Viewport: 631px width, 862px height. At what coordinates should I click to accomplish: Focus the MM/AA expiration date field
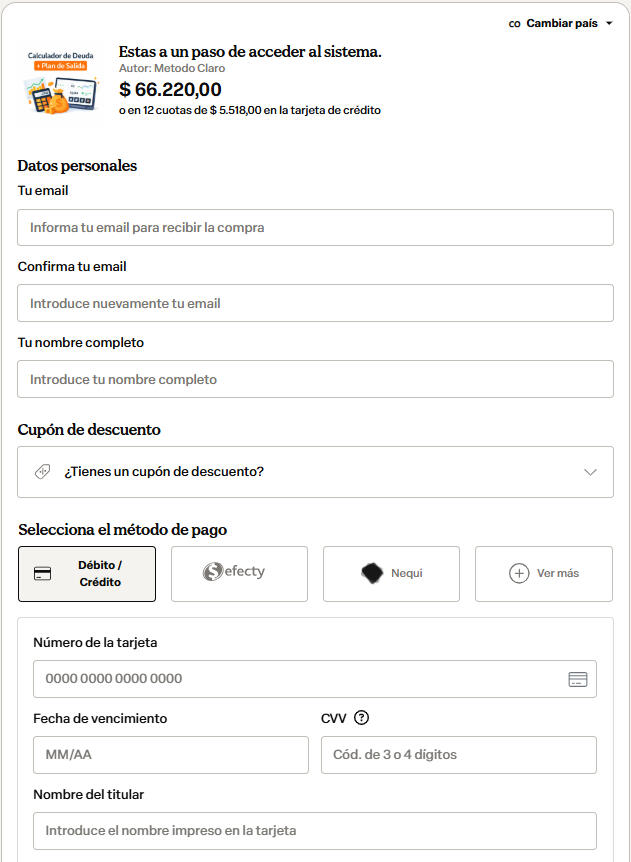tap(171, 755)
